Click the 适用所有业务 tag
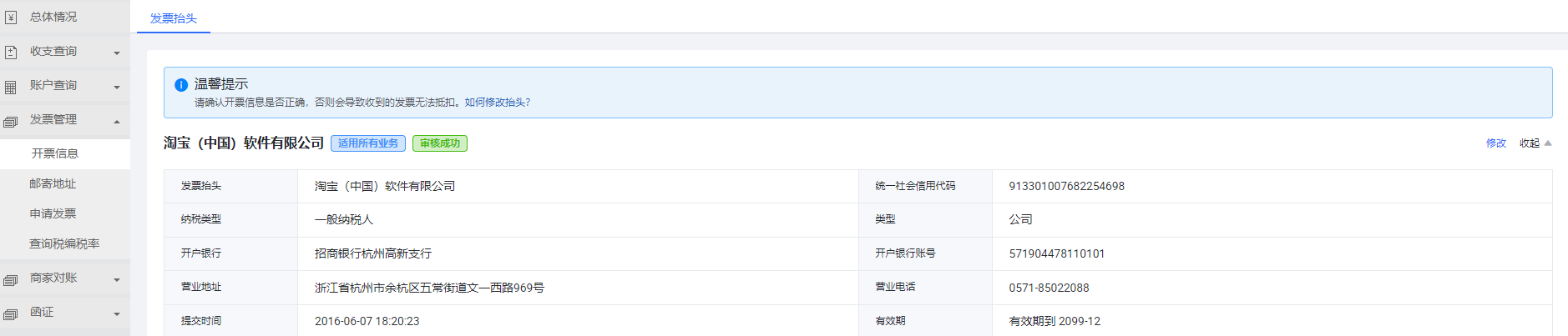This screenshot has width=1568, height=336. click(368, 143)
